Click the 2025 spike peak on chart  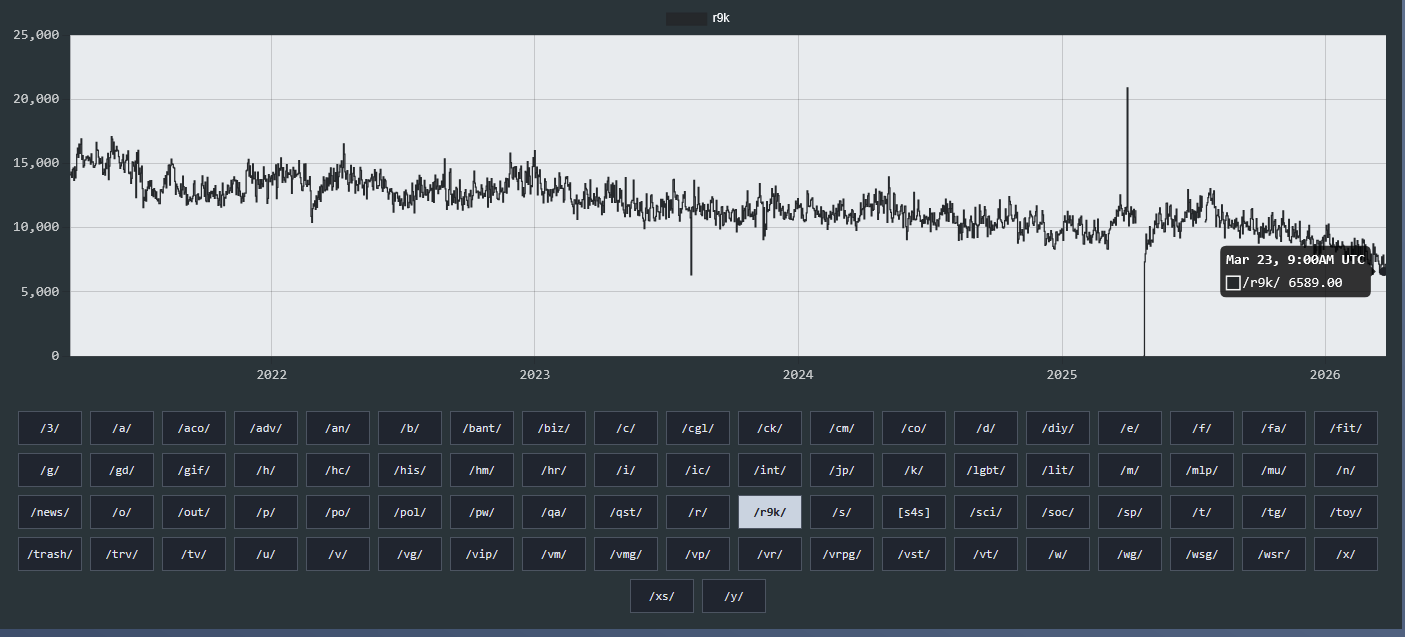pyautogui.click(x=1127, y=88)
